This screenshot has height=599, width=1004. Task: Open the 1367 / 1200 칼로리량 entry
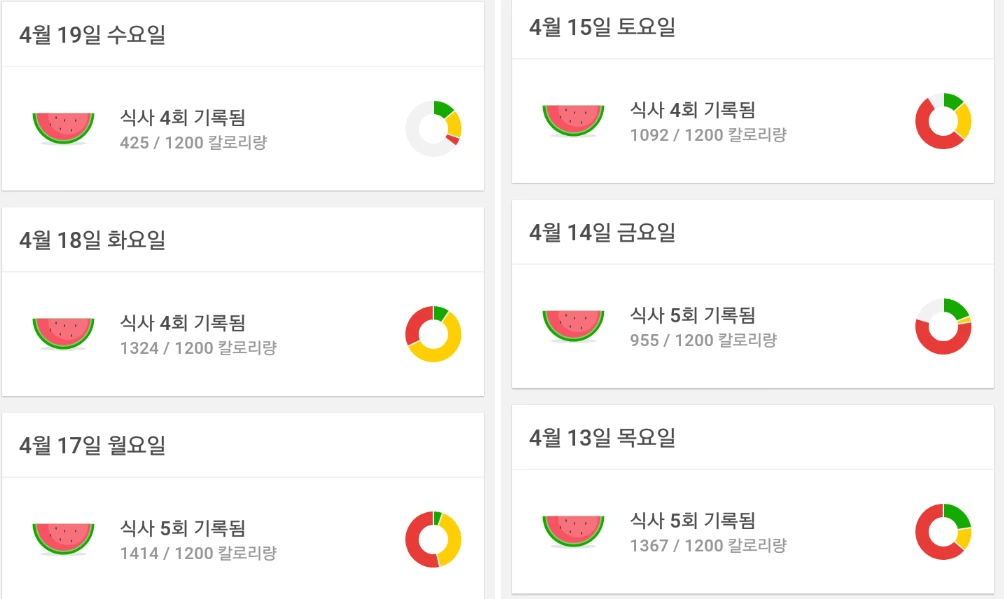708,545
